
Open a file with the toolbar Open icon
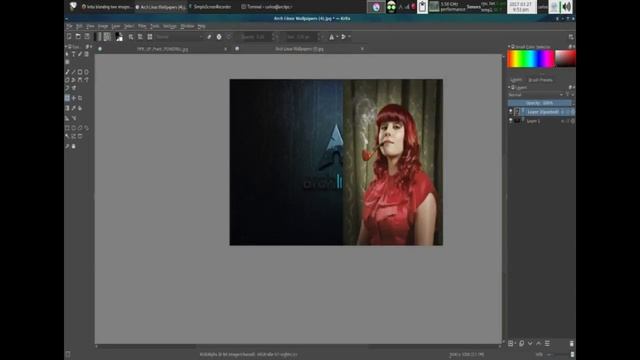click(78, 37)
